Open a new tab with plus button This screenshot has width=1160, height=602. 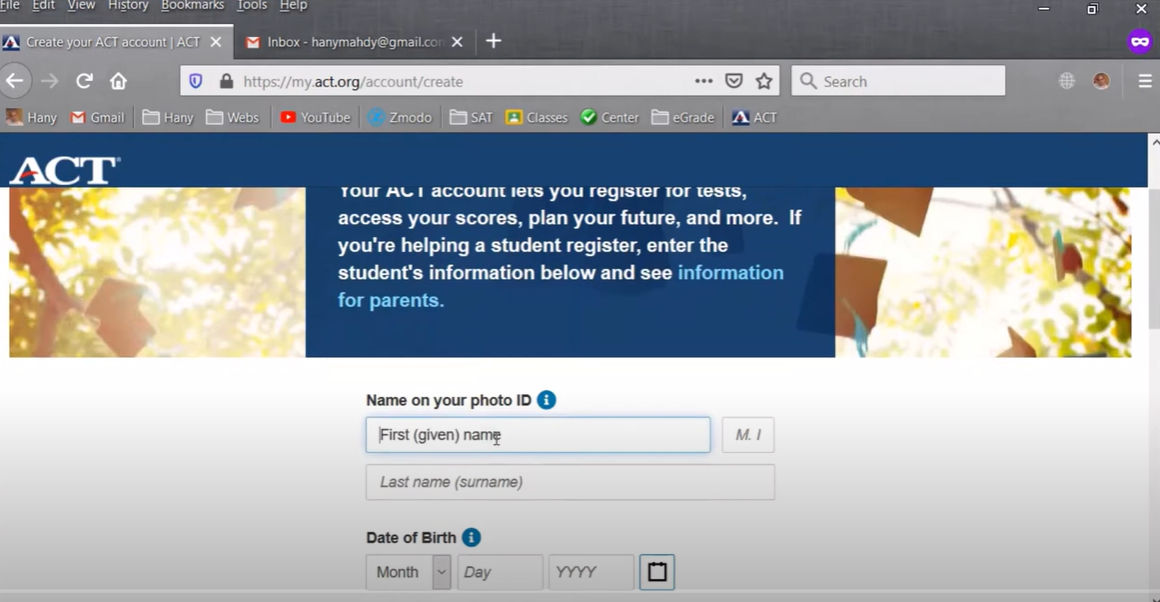point(493,41)
